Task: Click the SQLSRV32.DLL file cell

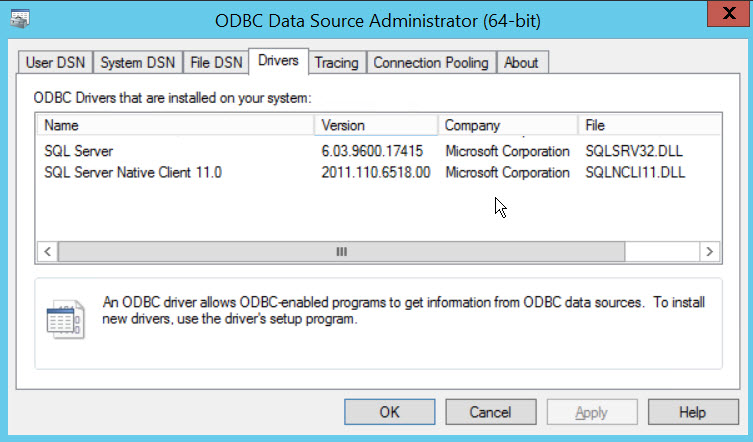Action: click(x=634, y=151)
